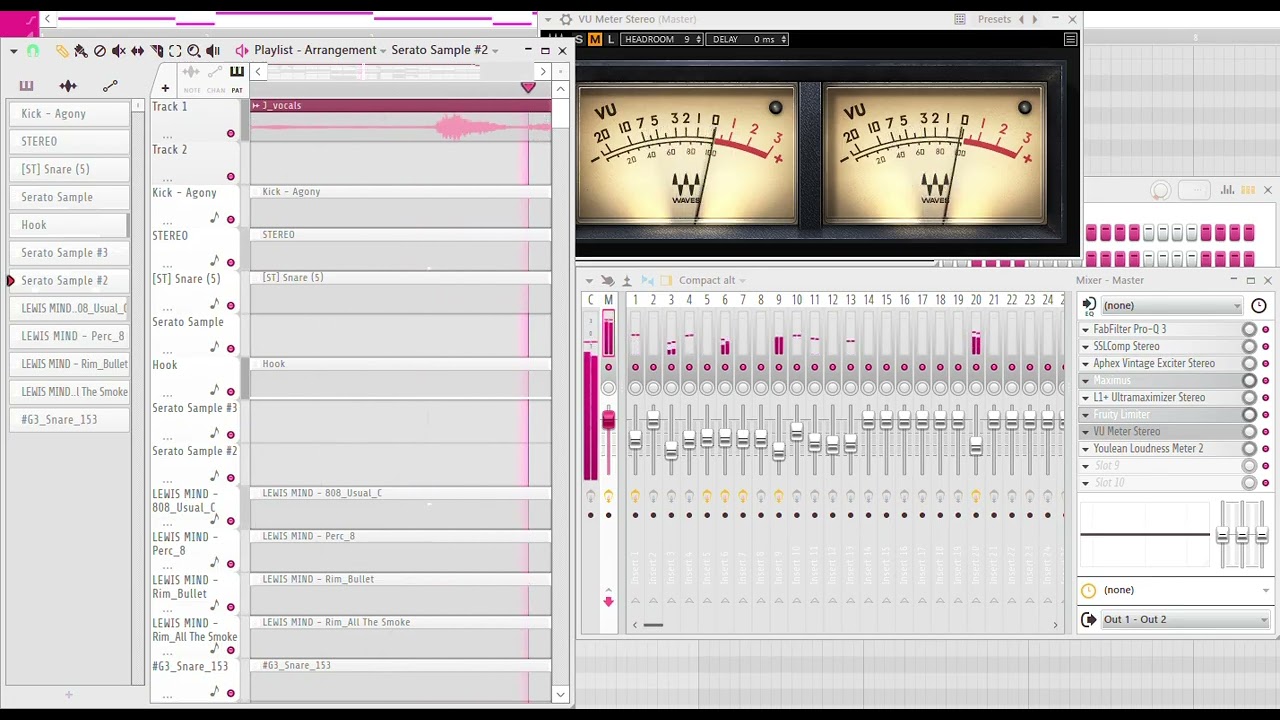This screenshot has width=1280, height=720.
Task: Open the Waves plugin hamburger menu
Action: tap(1070, 39)
